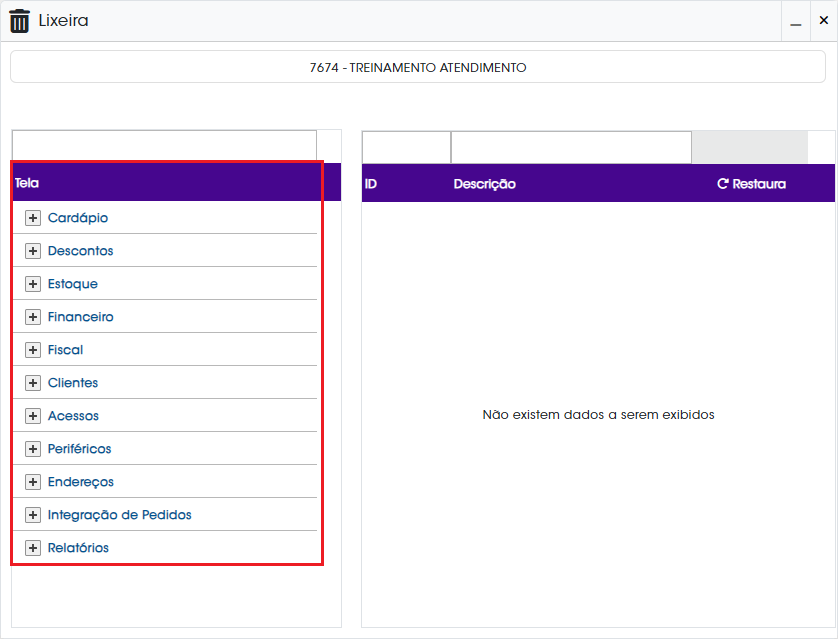This screenshot has height=639, width=838.
Task: Click the plus icon beside Periféricos
Action: point(33,449)
